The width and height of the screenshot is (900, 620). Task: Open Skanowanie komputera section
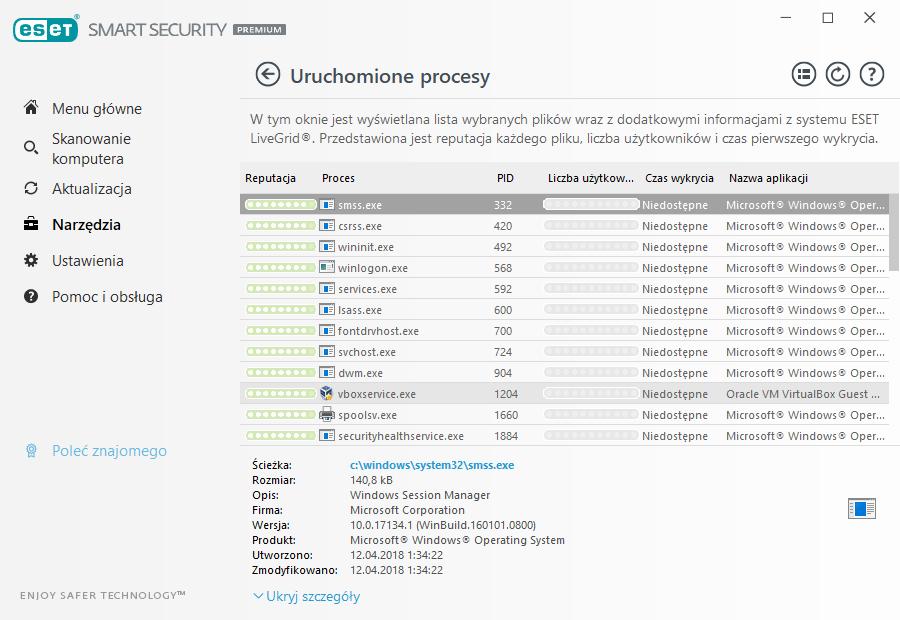pyautogui.click(x=91, y=149)
